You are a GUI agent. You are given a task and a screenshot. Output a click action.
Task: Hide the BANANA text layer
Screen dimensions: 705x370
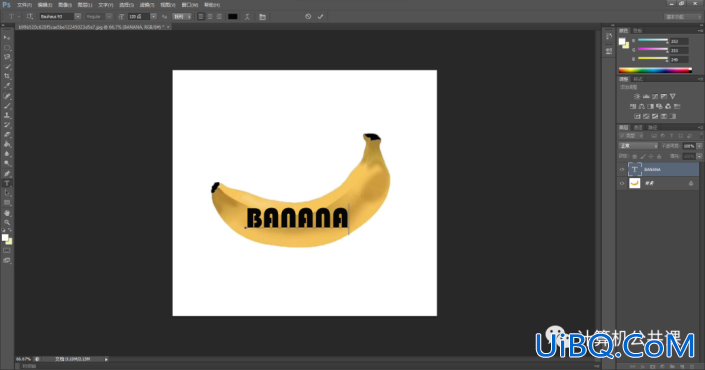[622, 169]
